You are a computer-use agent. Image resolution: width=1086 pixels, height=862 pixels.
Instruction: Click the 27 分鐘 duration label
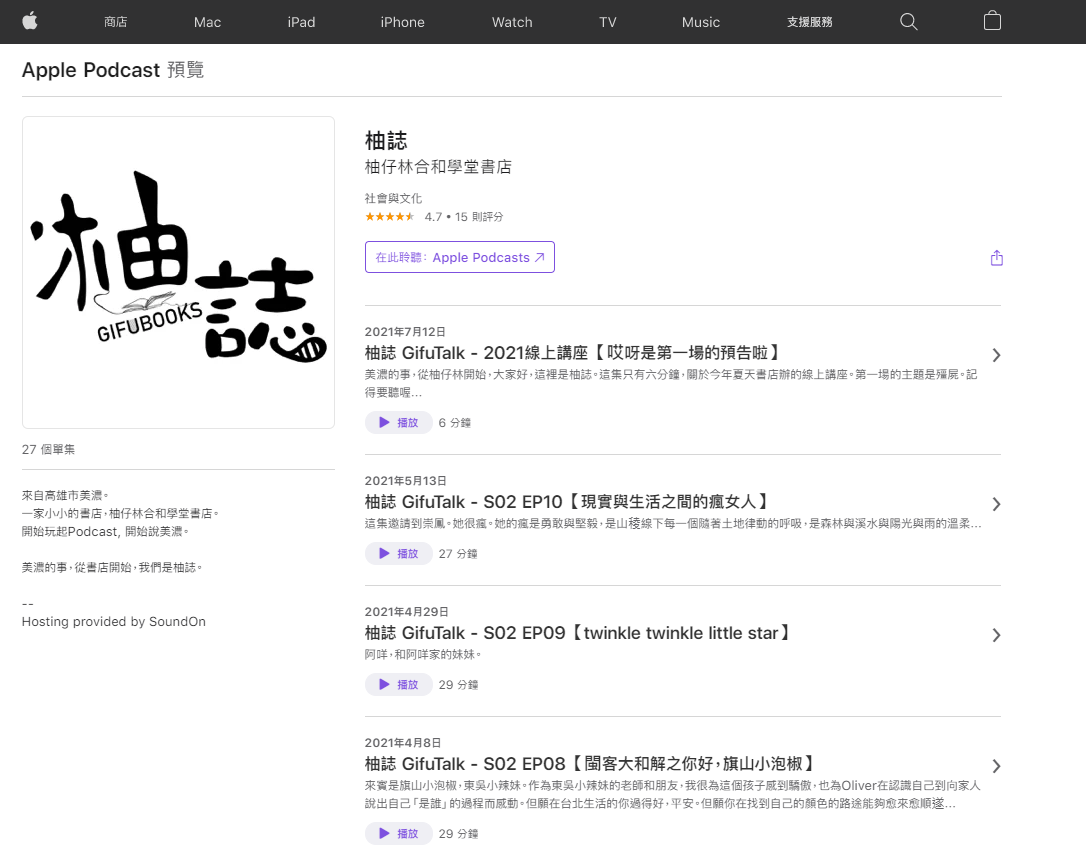[x=458, y=553]
